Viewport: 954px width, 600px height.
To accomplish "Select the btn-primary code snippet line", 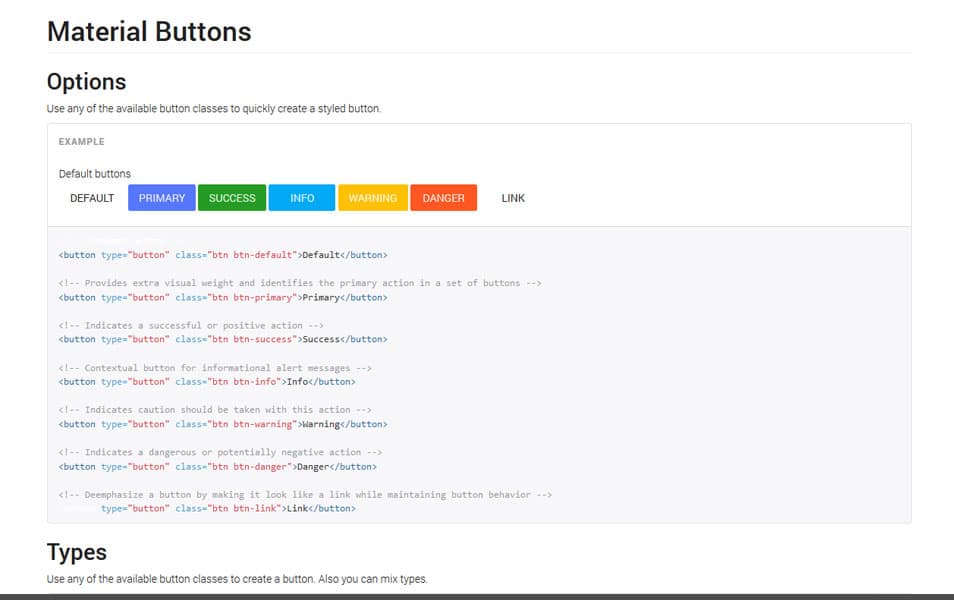I will point(222,297).
